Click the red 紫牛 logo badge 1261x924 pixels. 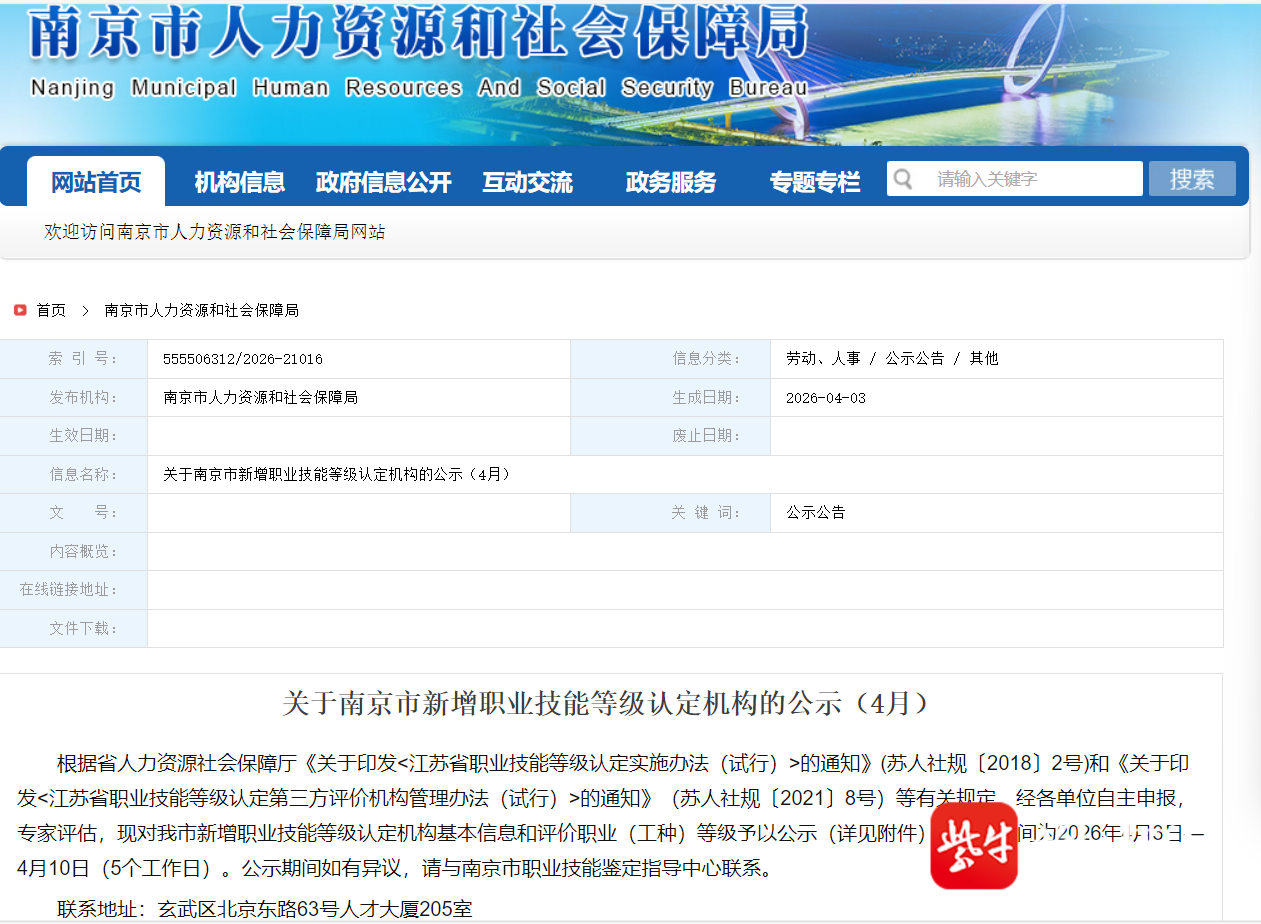pos(973,845)
